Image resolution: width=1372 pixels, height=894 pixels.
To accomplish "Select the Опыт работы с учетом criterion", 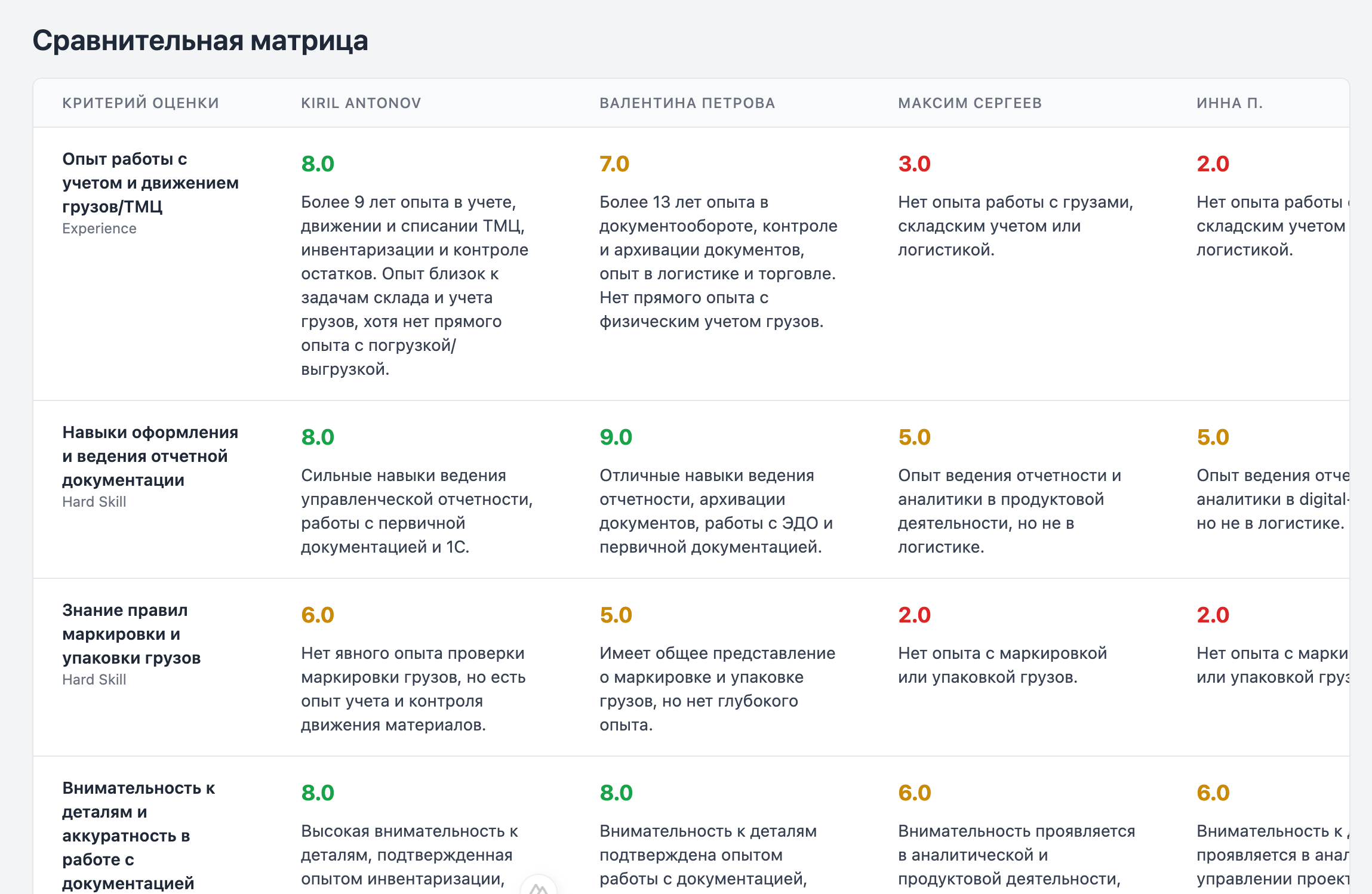I will (150, 183).
